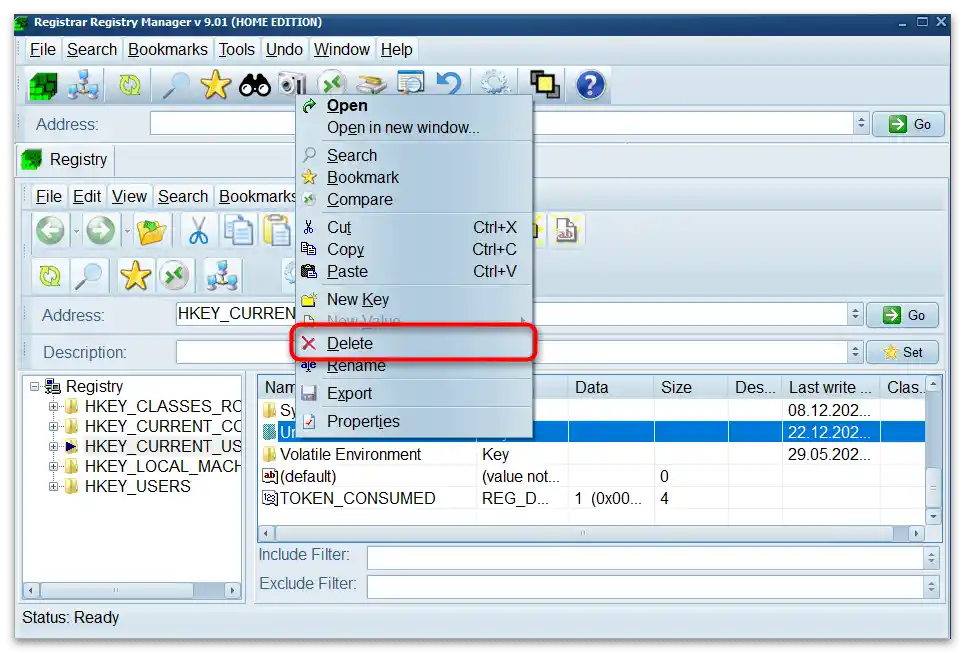Click the registry monitor window icon in top toolbar
Viewport: 965px width, 653px height.
click(x=411, y=82)
